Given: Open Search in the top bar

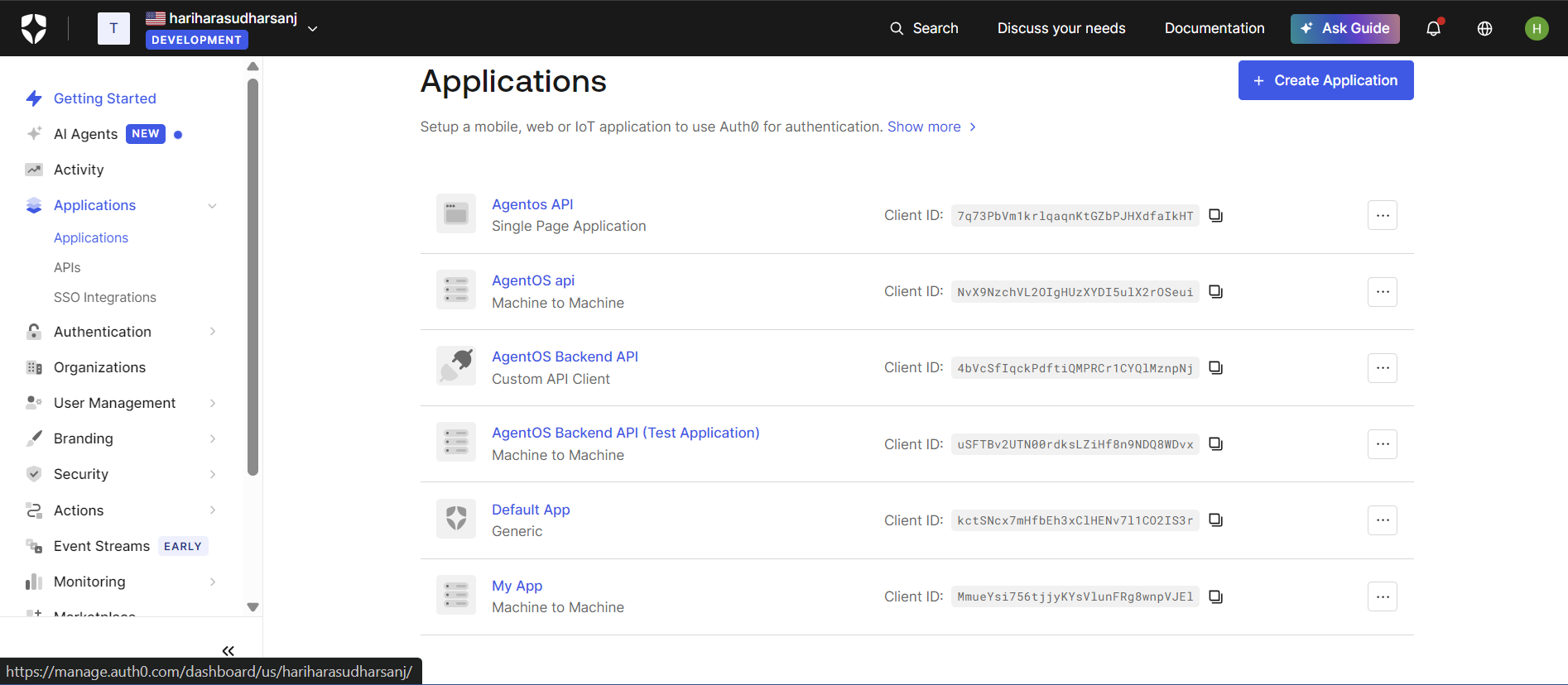Looking at the screenshot, I should pos(924,28).
